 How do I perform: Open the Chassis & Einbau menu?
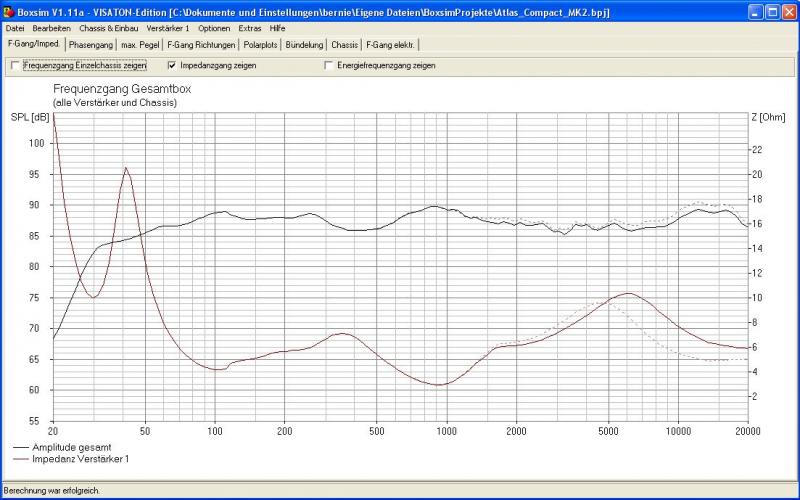[109, 28]
